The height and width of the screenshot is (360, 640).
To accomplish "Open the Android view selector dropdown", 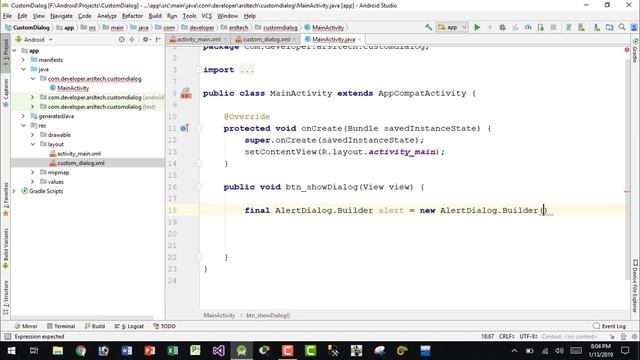I will (34, 40).
